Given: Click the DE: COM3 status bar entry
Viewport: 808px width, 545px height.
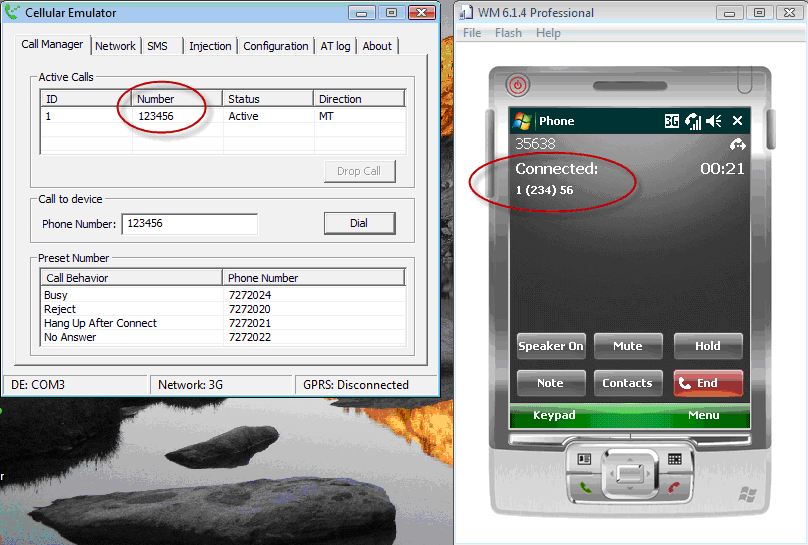Looking at the screenshot, I should [x=76, y=385].
